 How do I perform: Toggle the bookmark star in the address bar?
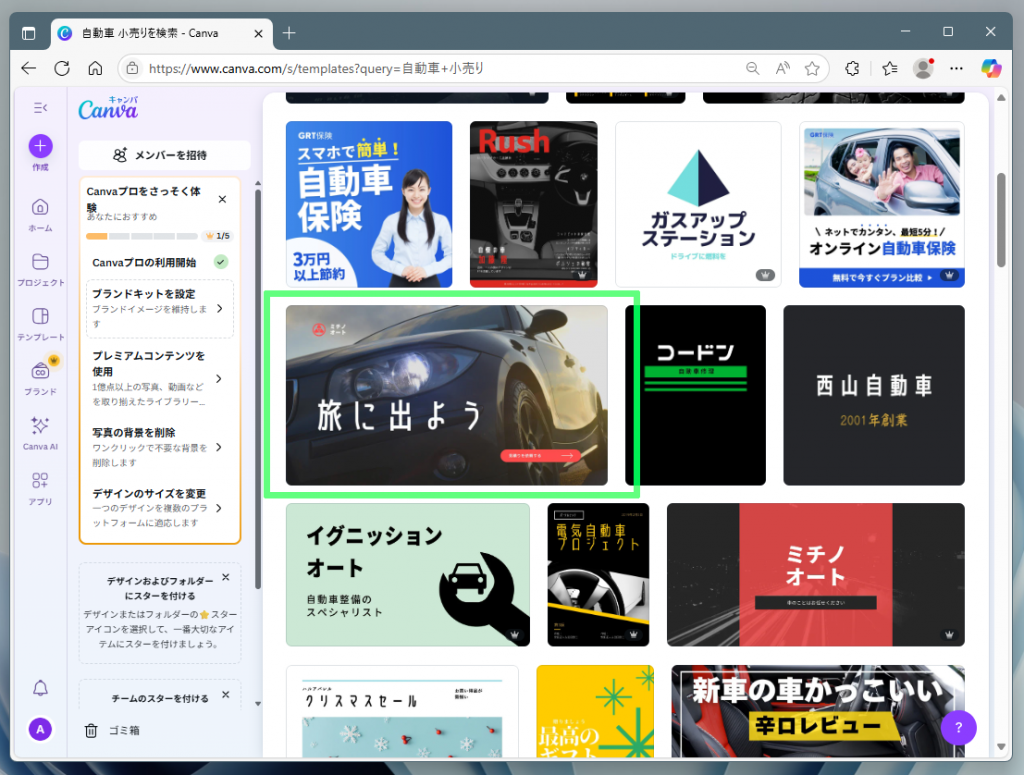[x=812, y=68]
